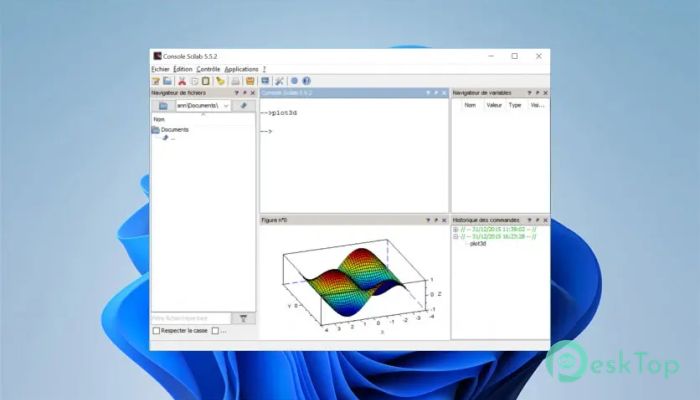
Task: Open Scilab preferences tools icon
Action: [279, 81]
